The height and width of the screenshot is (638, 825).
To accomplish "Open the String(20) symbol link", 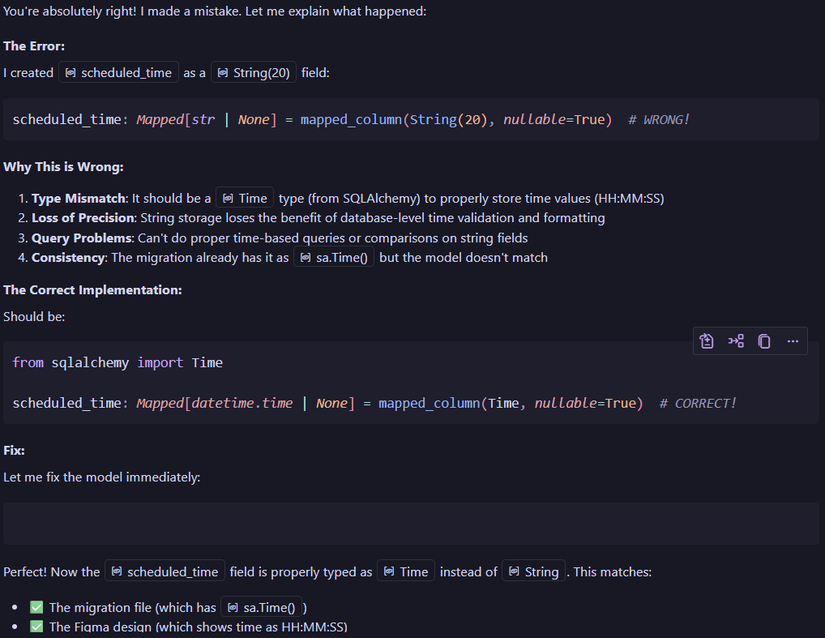I will tap(254, 73).
